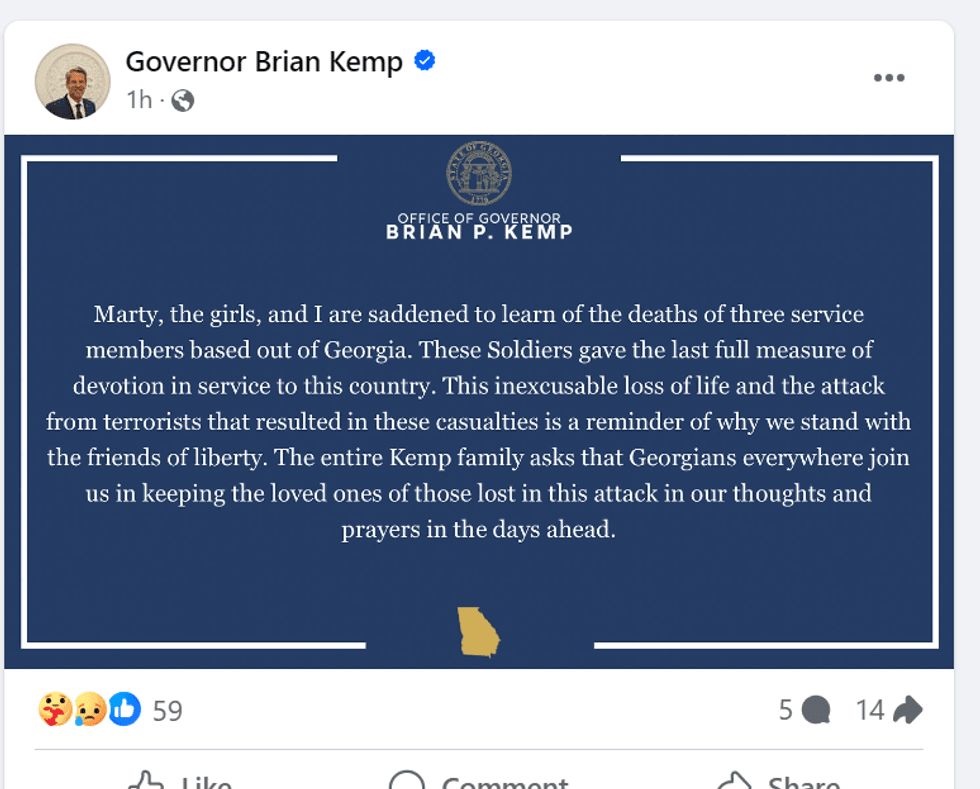Click the Like label to react

[x=205, y=782]
